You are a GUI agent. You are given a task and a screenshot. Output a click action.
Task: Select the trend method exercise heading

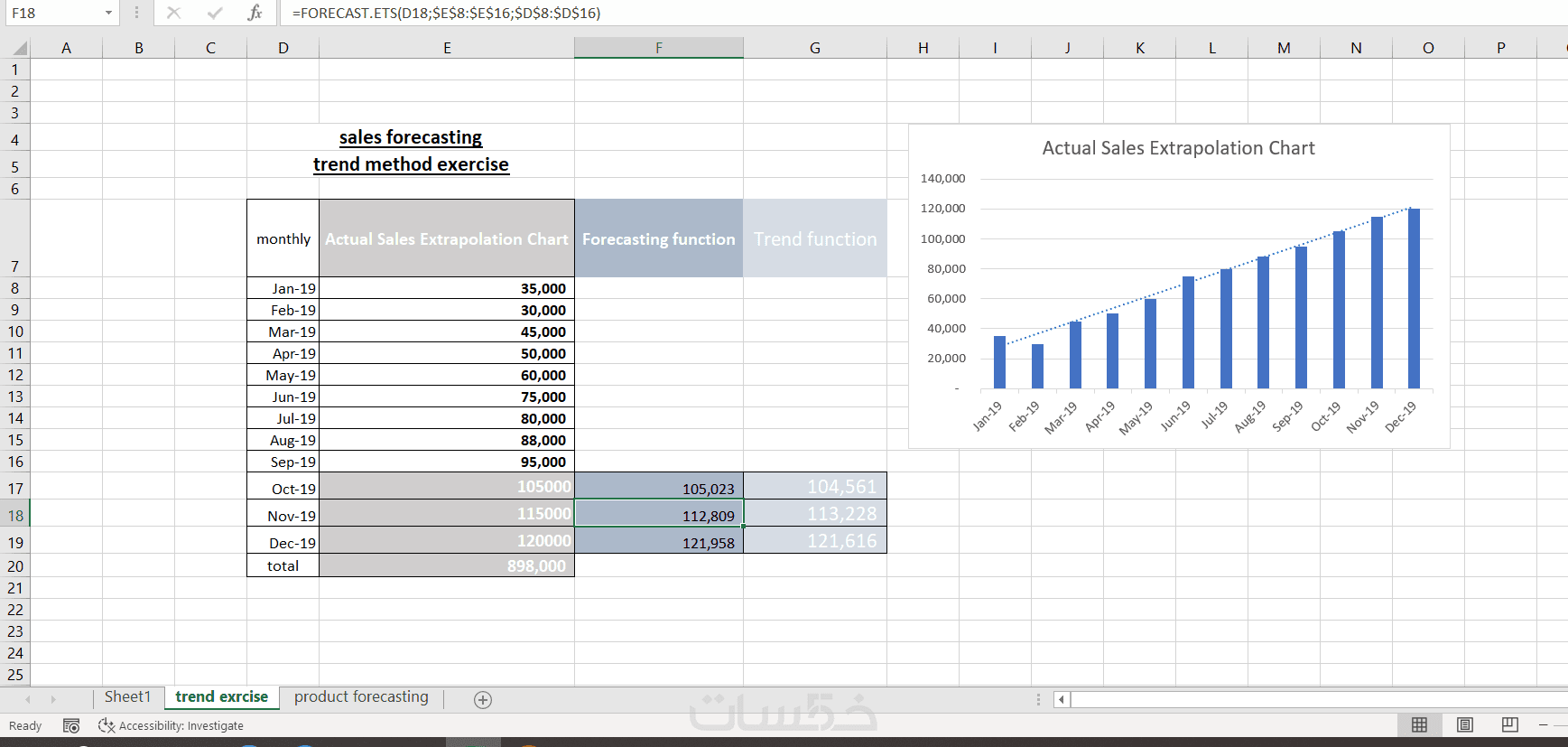point(411,164)
